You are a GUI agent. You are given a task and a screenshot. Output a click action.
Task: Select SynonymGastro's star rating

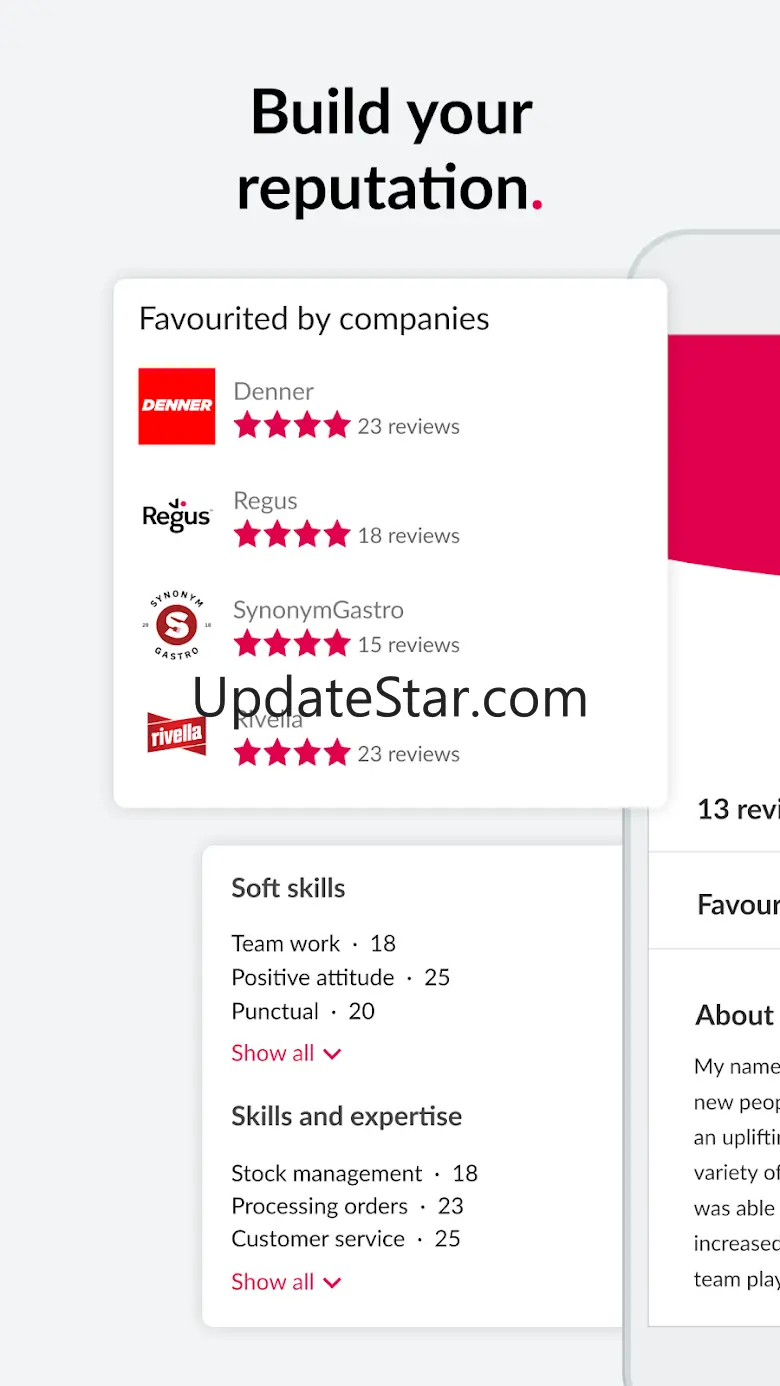click(x=292, y=644)
